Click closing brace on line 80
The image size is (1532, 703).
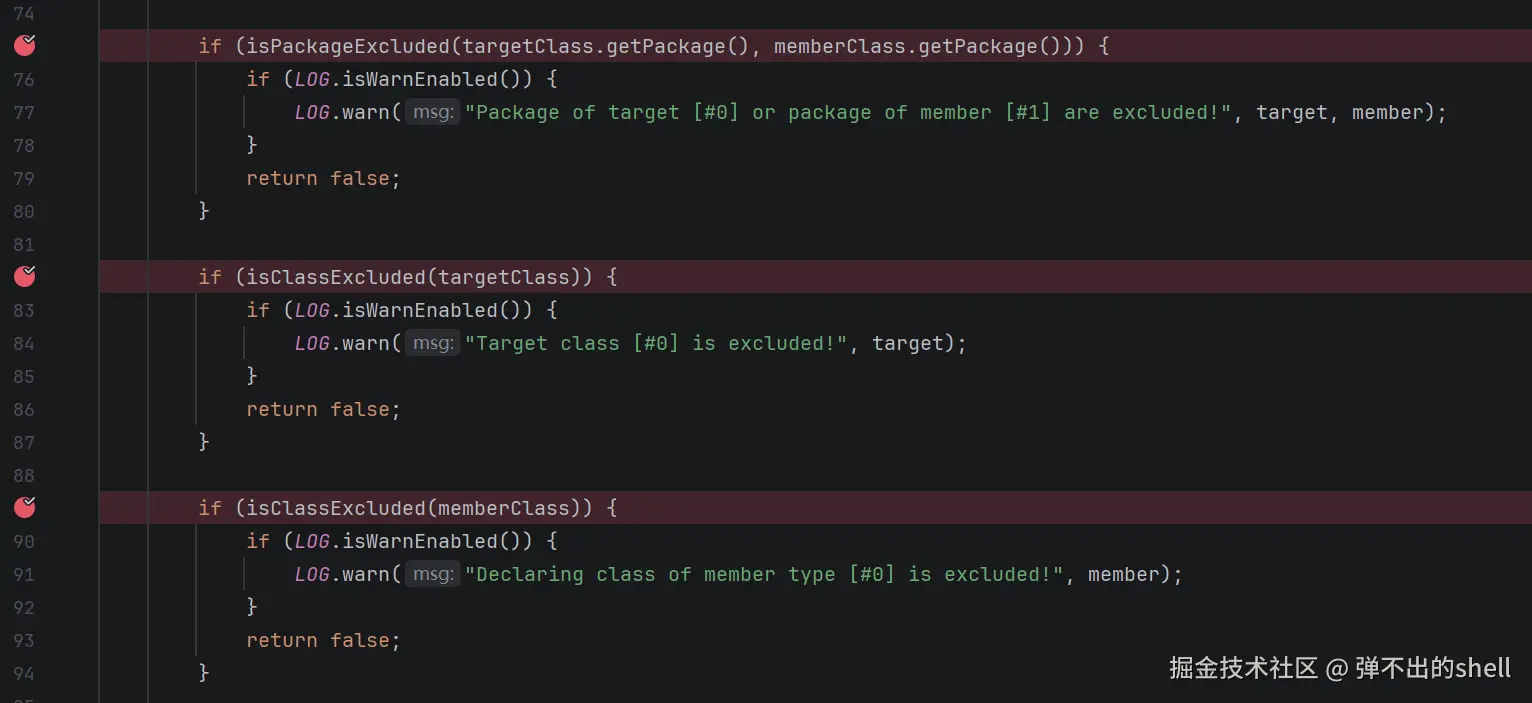(204, 211)
